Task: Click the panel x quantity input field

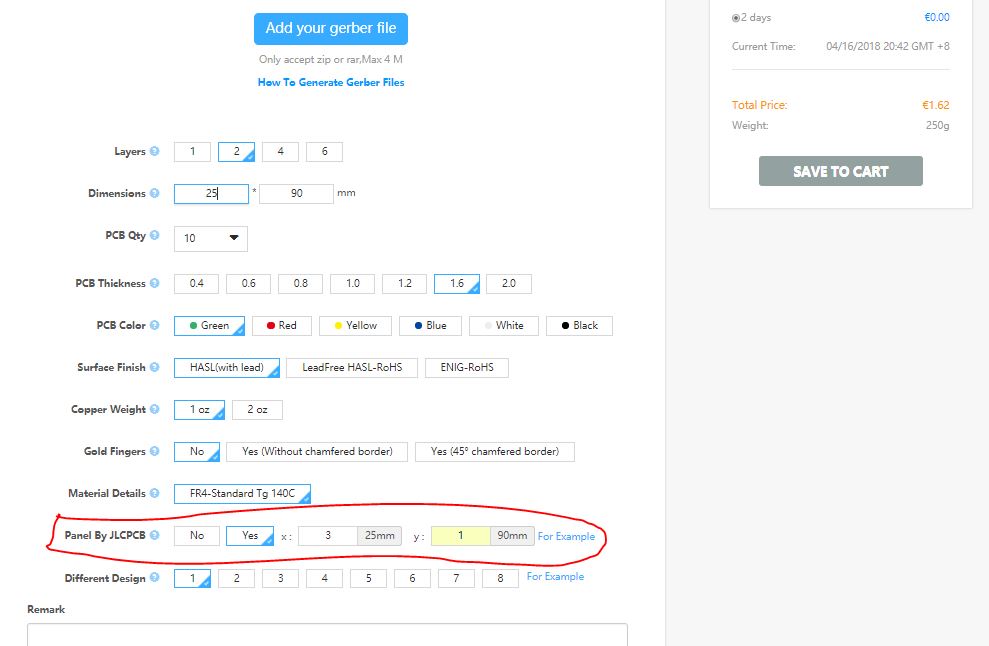Action: click(328, 536)
